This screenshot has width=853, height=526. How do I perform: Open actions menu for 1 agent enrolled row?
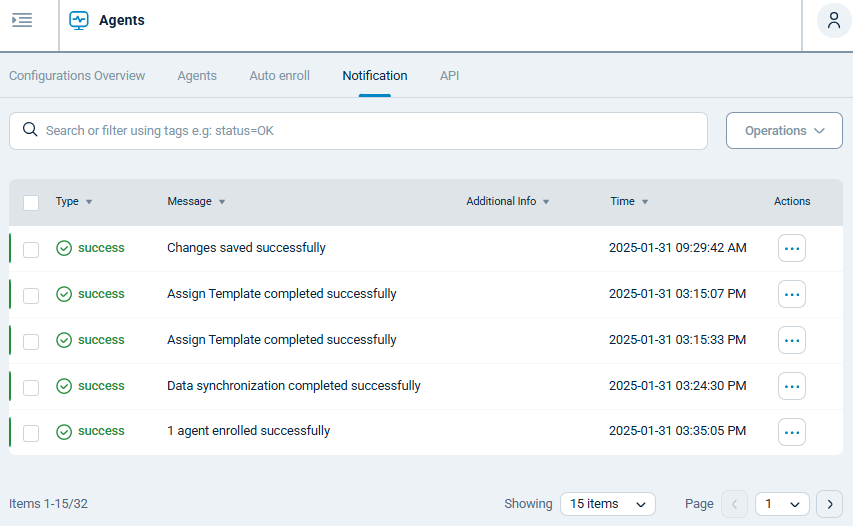791,432
